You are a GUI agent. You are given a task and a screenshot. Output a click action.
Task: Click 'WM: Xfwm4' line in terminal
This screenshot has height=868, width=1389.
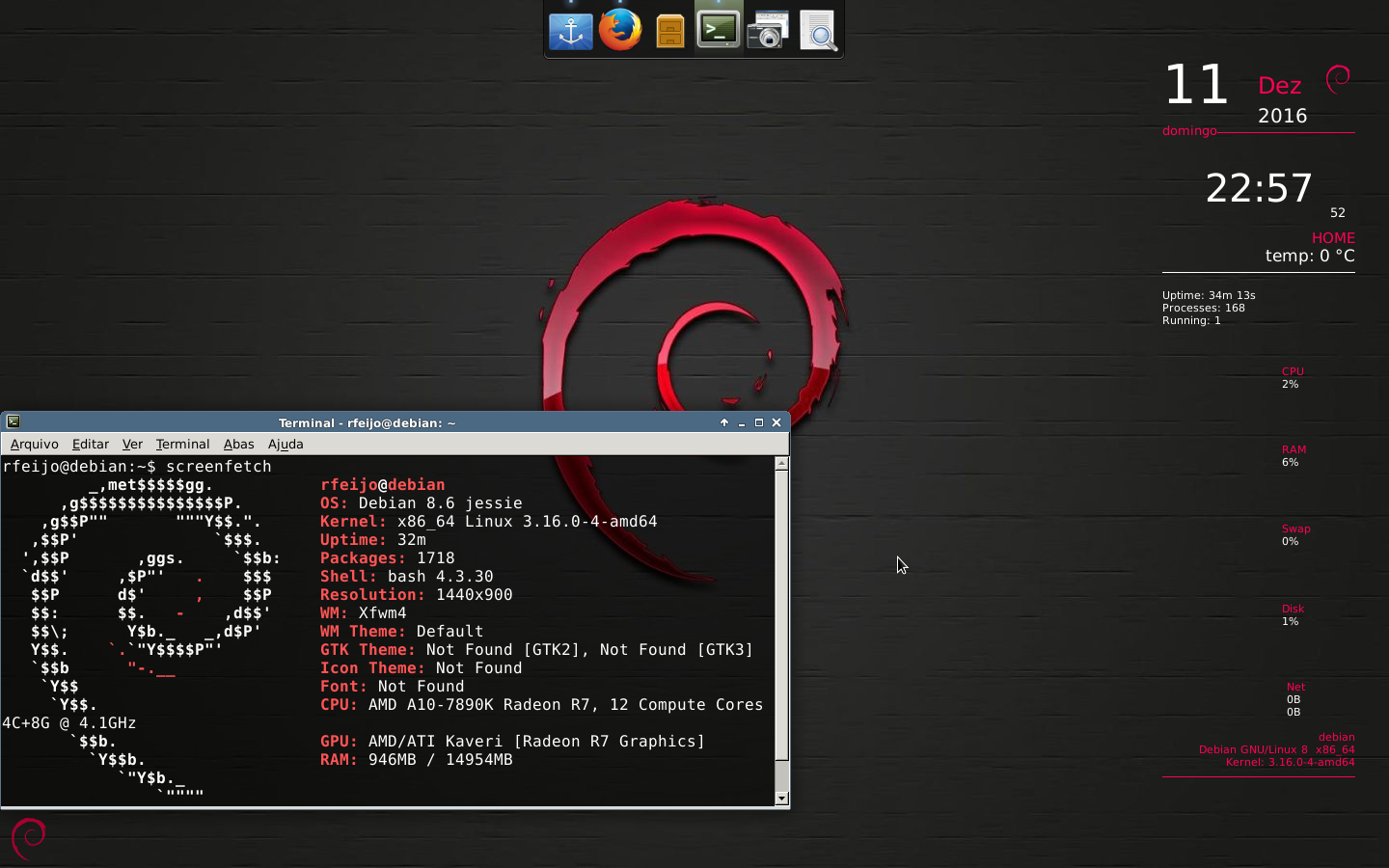[364, 612]
